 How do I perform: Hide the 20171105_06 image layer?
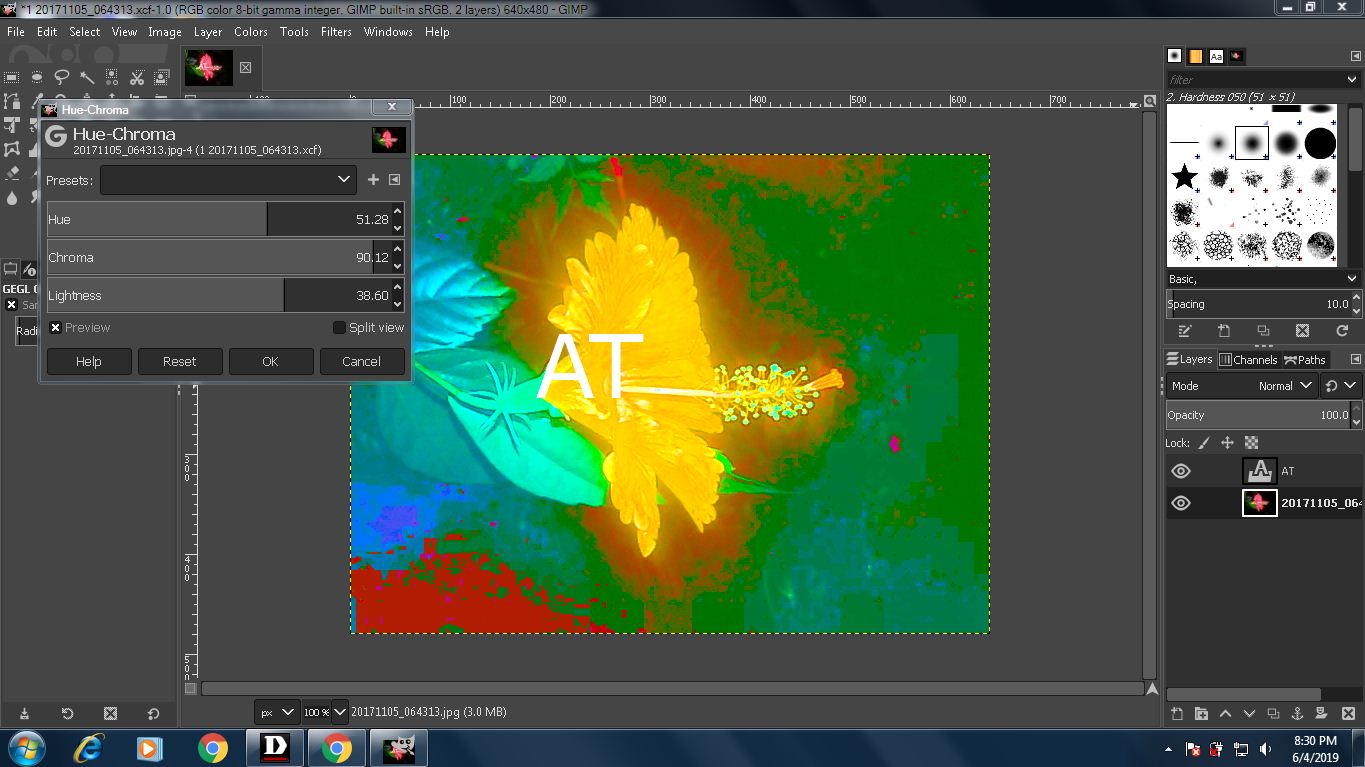pos(1181,503)
